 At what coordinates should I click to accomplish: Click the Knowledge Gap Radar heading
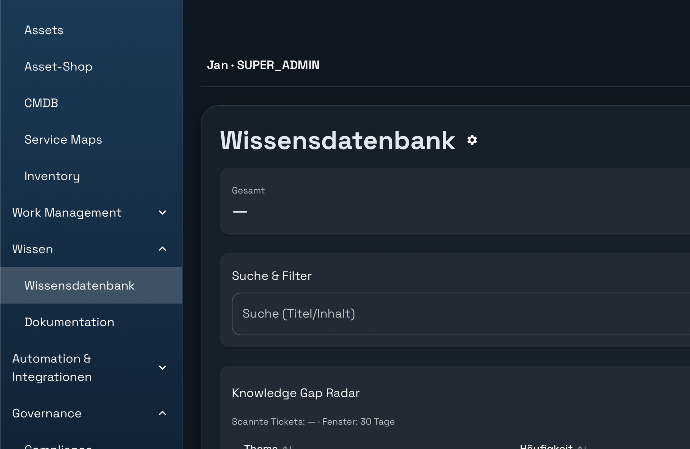(295, 393)
